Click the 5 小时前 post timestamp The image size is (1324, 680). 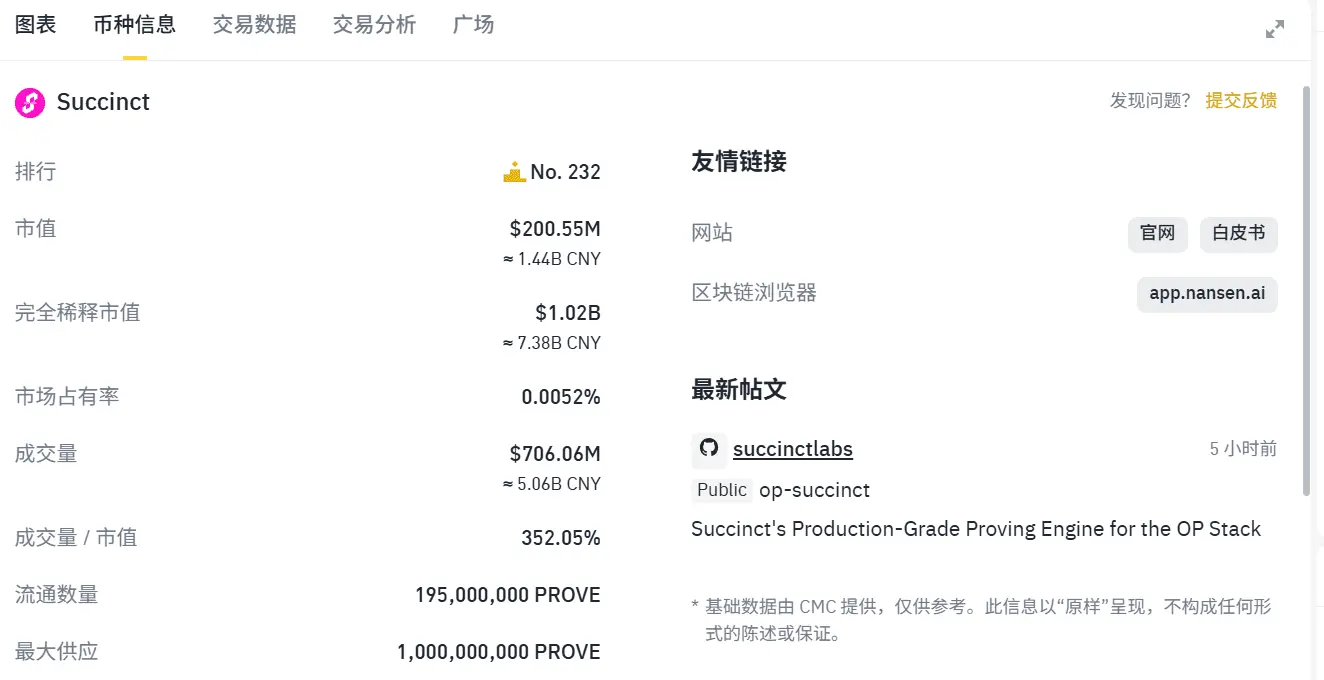(1243, 449)
